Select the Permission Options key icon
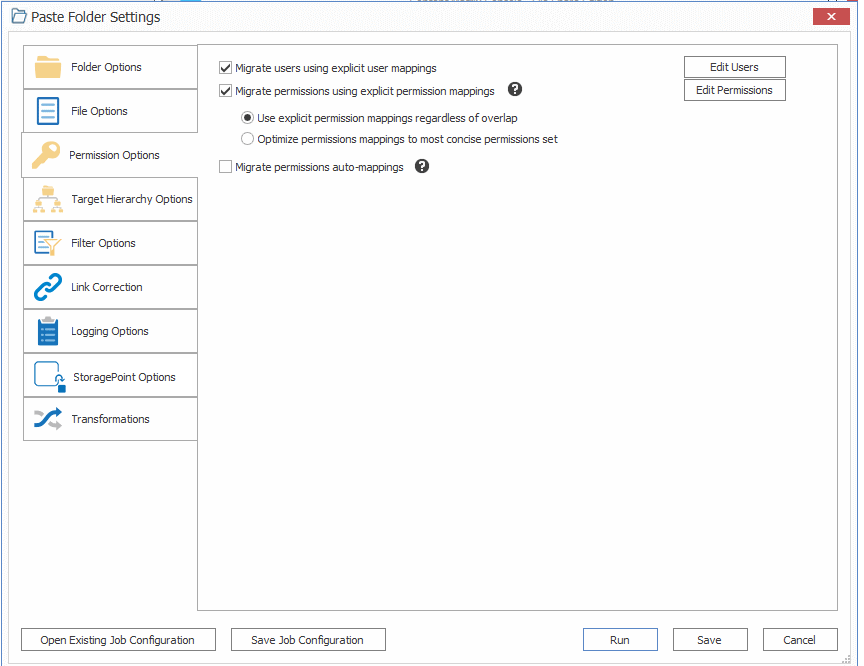Screen dimensions: 864x666 click(47, 155)
